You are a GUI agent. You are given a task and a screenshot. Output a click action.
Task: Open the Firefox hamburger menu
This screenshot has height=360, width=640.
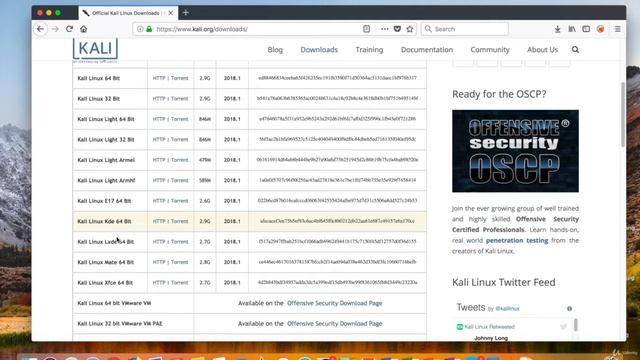tap(618, 29)
